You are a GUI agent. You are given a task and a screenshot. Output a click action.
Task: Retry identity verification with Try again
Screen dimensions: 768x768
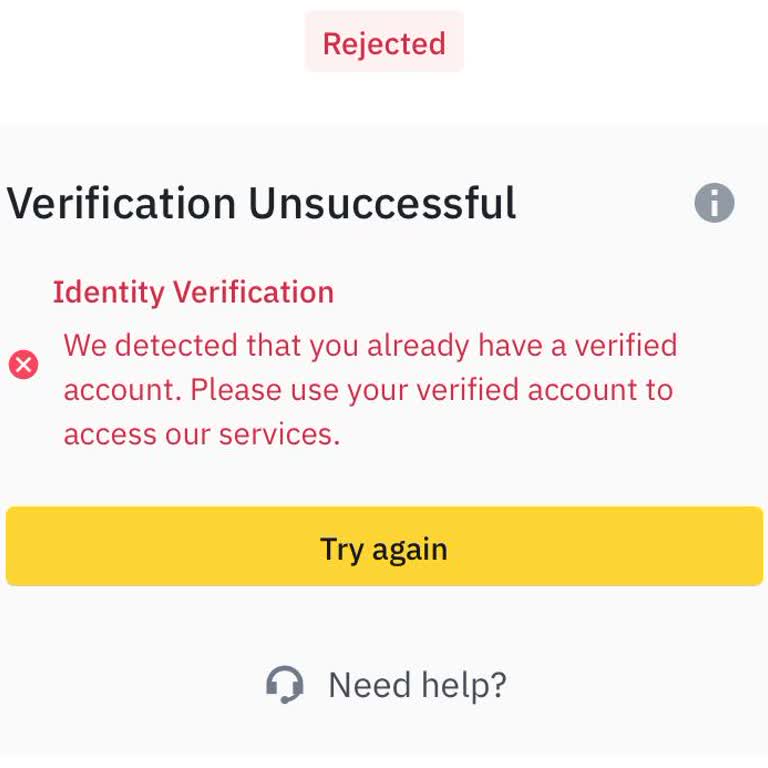pyautogui.click(x=384, y=547)
